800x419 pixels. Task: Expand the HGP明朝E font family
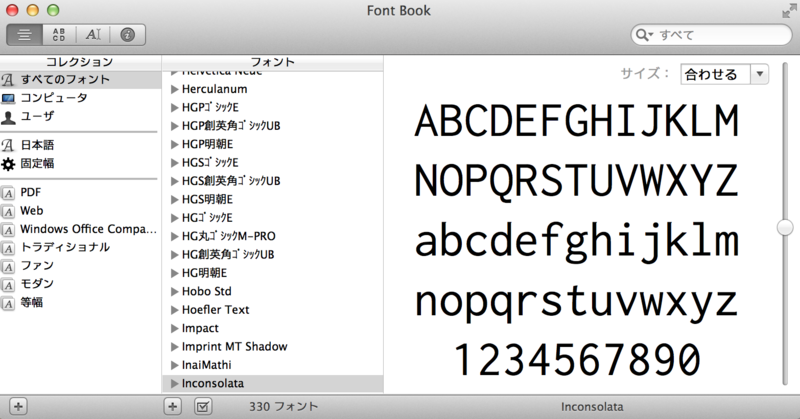[174, 144]
